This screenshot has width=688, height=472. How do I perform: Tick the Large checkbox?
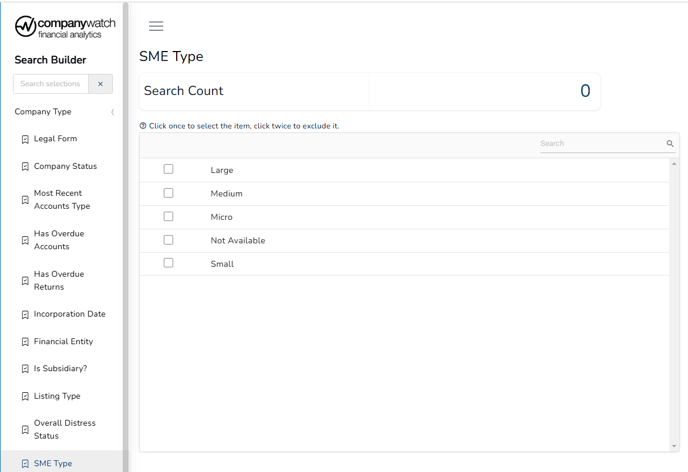click(x=168, y=169)
